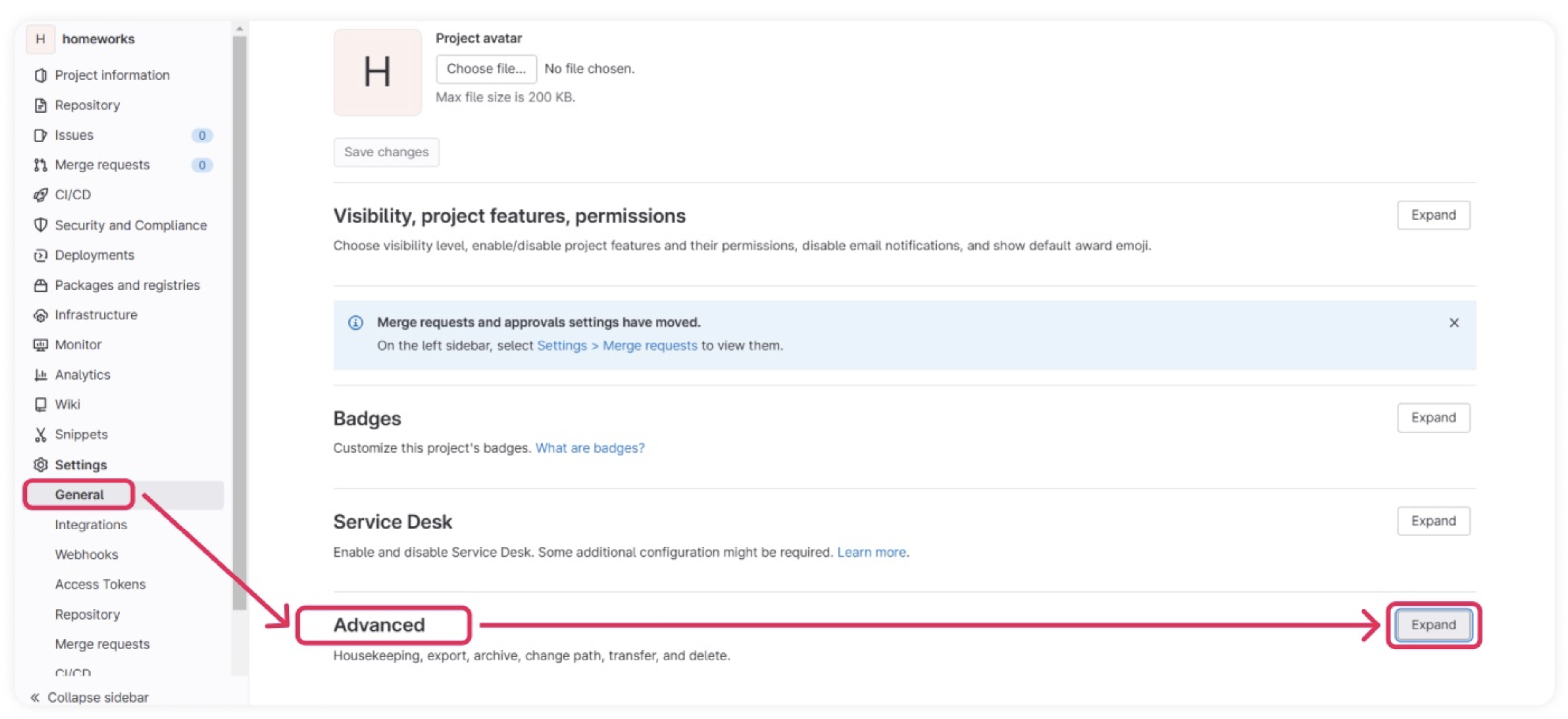
Task: Click the Snippets scissors icon
Action: click(x=40, y=434)
